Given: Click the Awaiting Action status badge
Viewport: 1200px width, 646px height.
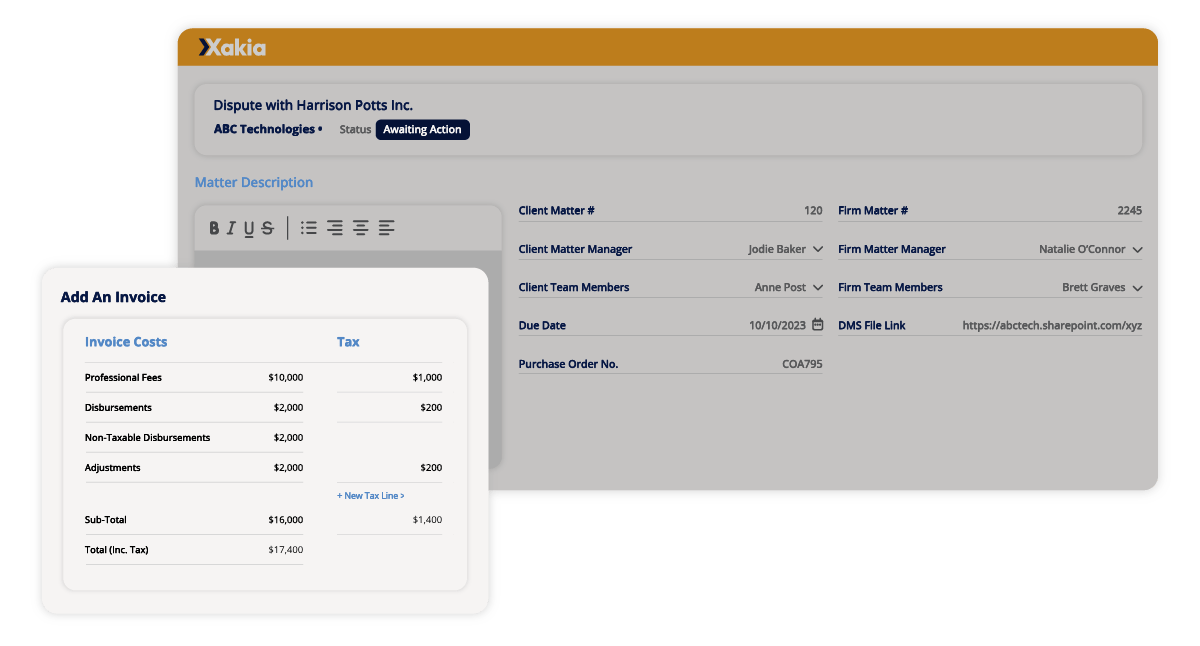Looking at the screenshot, I should pyautogui.click(x=422, y=129).
